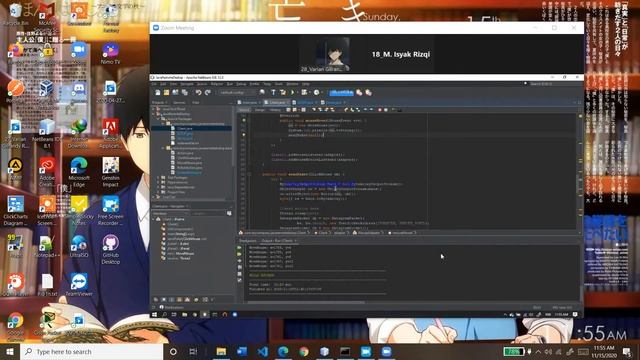Image resolution: width=640 pixels, height=360 pixels.
Task: Open the Discord desktop shortcut
Action: pyautogui.click(x=79, y=92)
